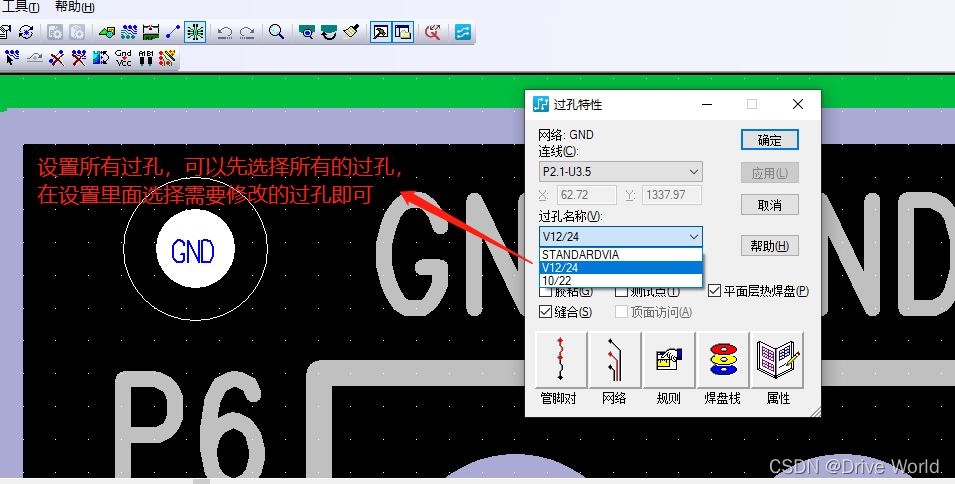Select STANDARDVIA from the via list
The height and width of the screenshot is (484, 955).
[621, 254]
